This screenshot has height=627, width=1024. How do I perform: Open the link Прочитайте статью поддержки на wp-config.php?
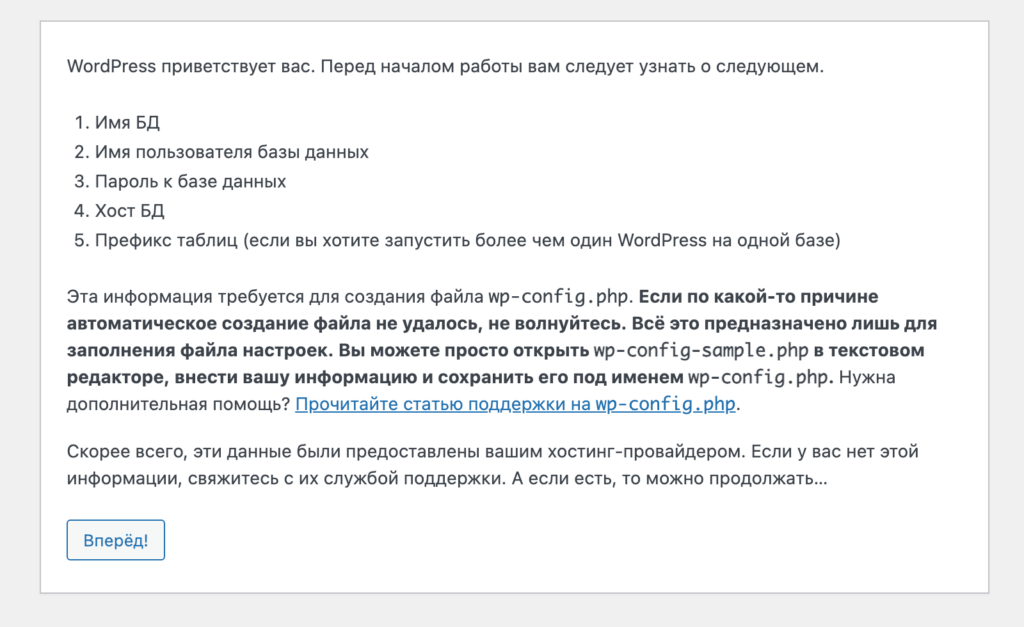(x=515, y=404)
